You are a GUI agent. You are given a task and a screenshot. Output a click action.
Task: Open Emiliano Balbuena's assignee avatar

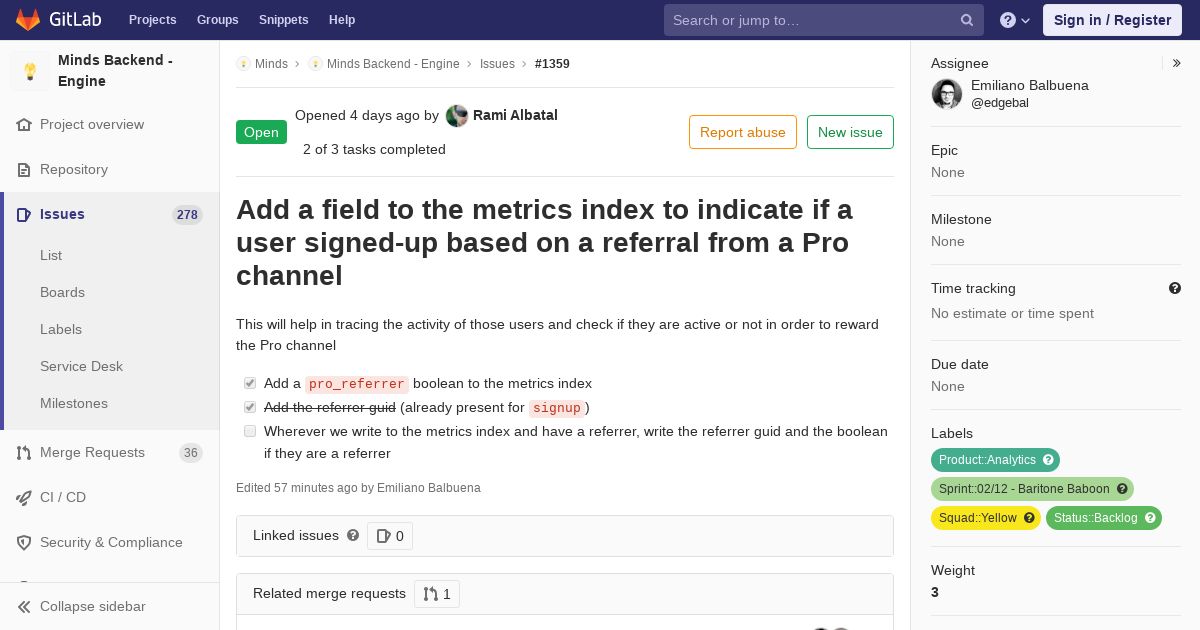click(947, 94)
